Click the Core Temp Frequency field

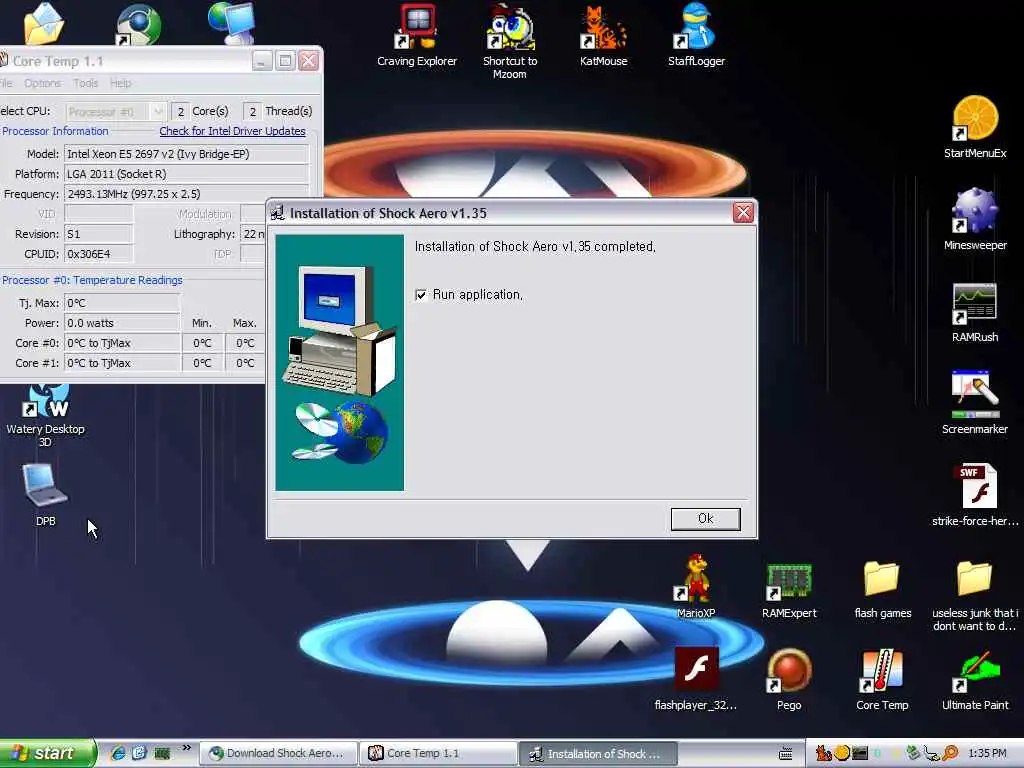187,194
